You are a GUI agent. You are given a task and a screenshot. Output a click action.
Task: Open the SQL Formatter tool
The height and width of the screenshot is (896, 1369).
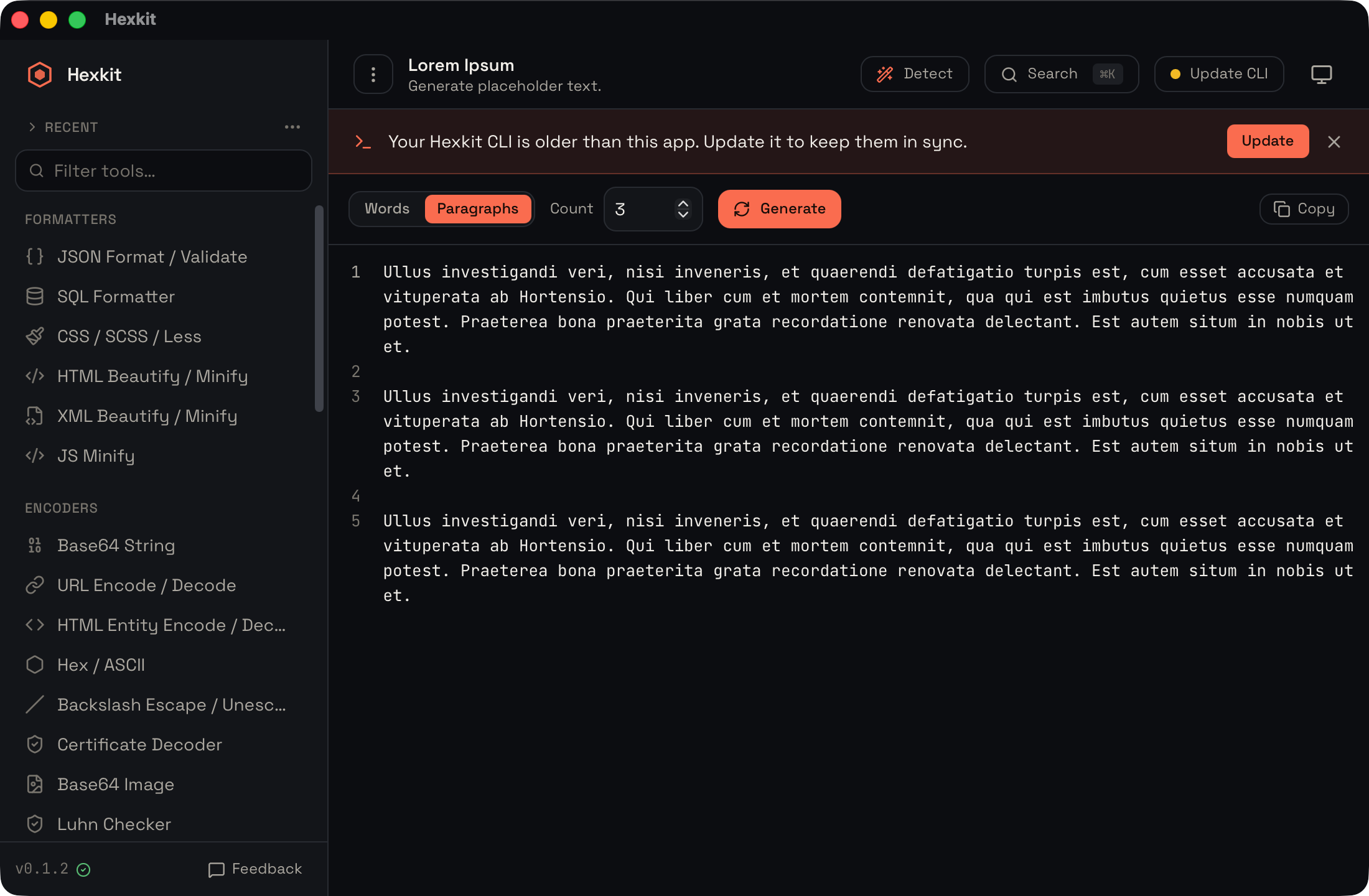coord(163,296)
